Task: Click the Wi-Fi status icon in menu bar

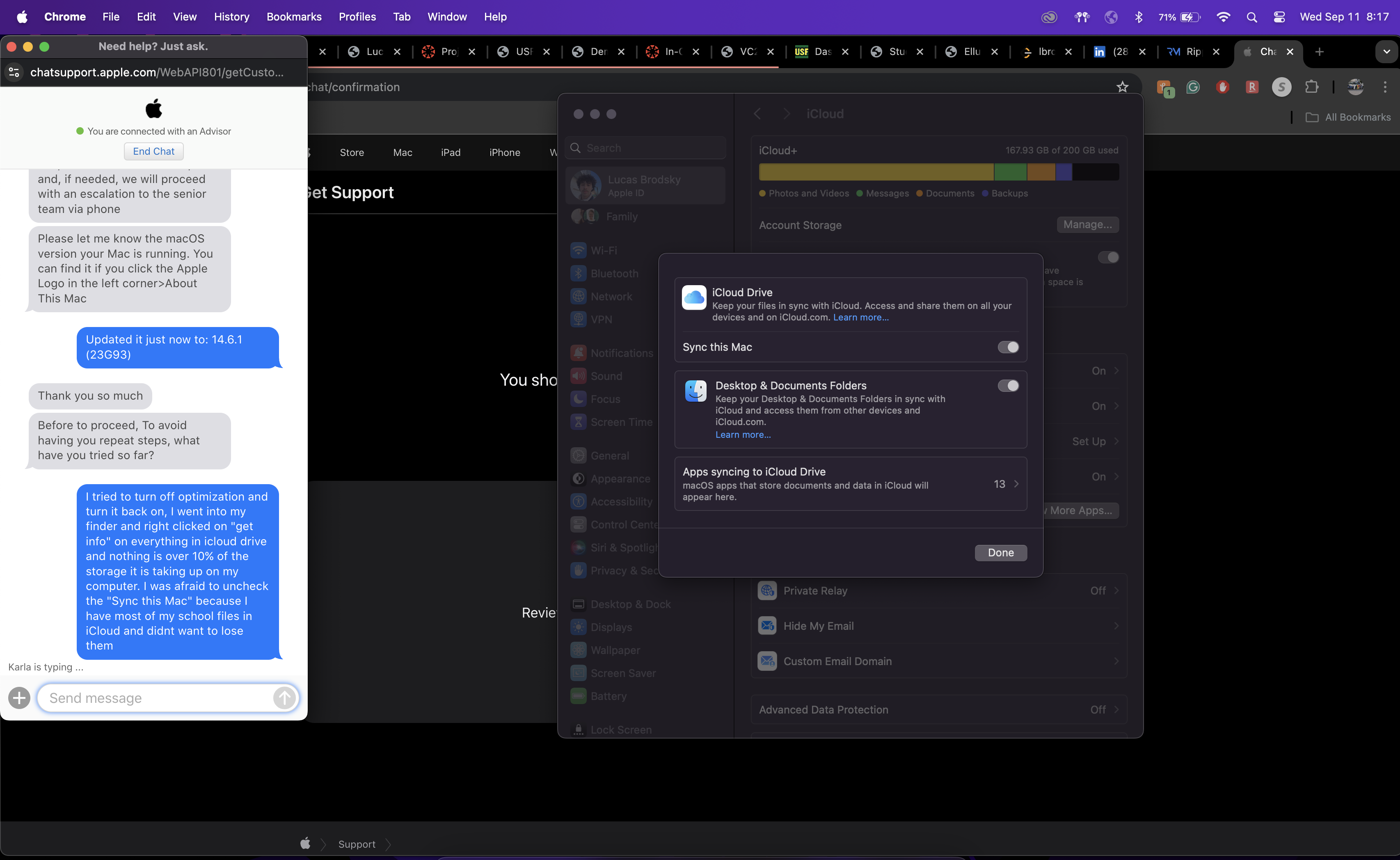Action: 1223,17
